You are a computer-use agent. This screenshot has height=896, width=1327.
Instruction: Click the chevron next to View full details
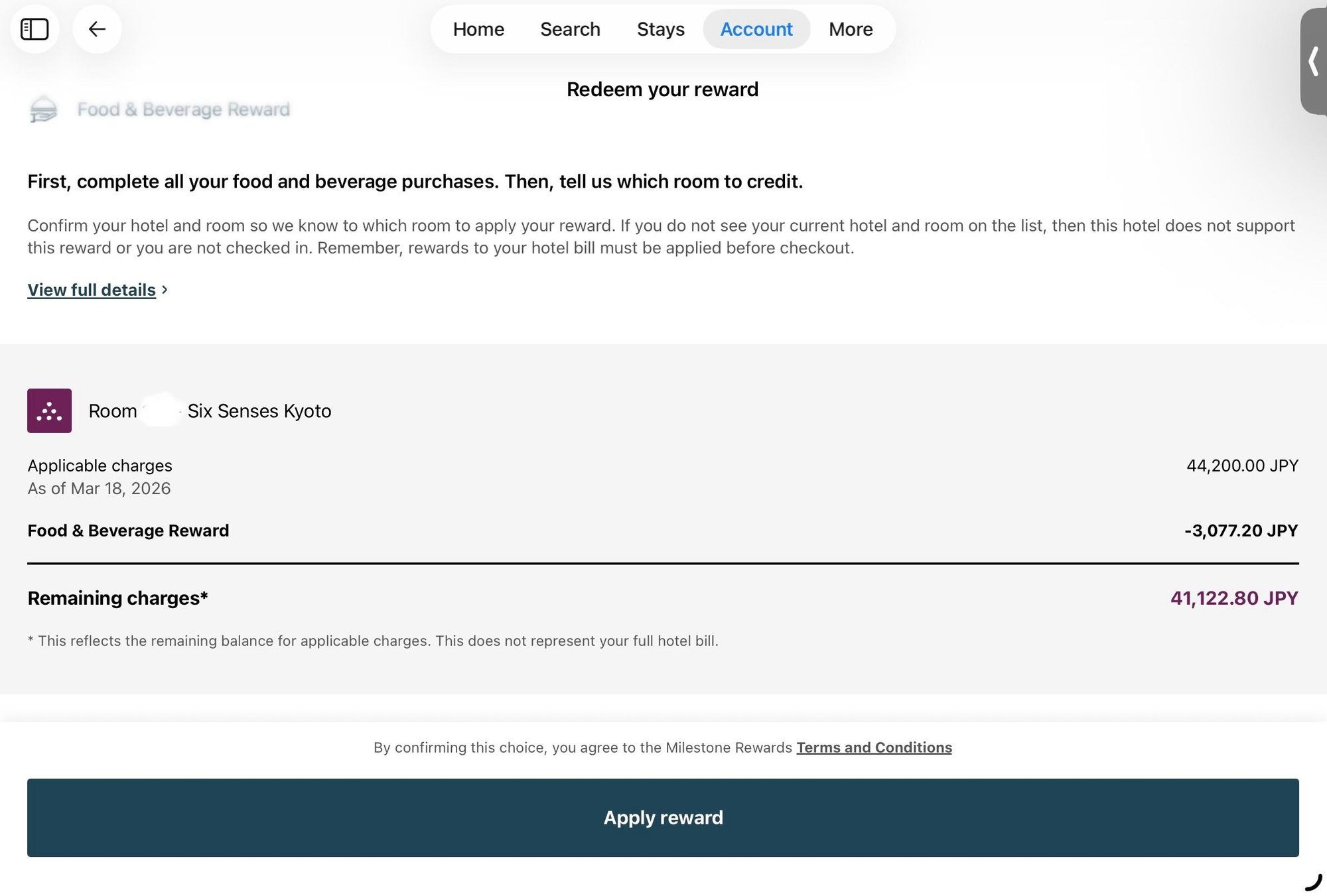click(165, 290)
